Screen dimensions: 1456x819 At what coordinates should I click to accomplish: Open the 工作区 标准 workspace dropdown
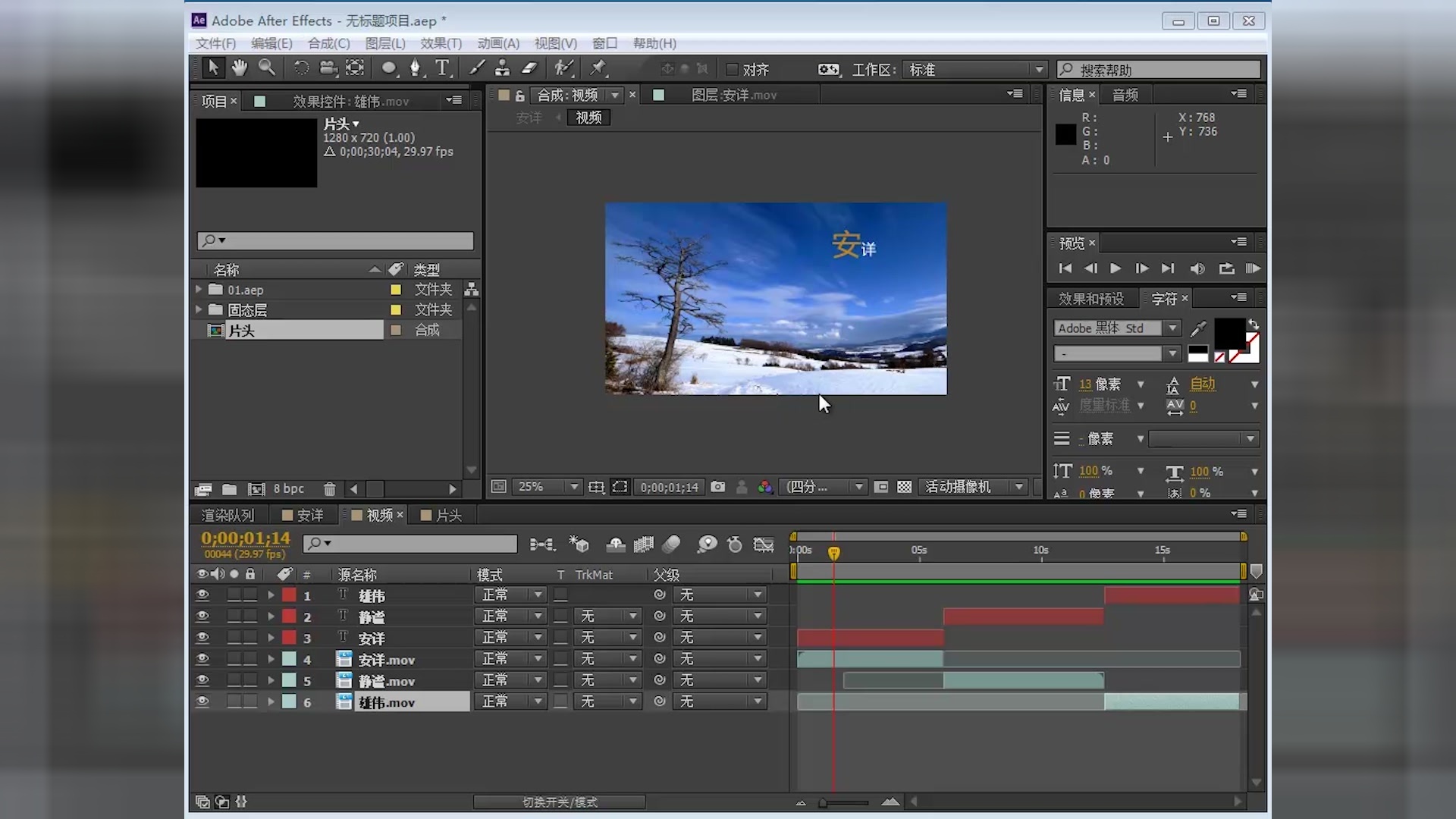[974, 70]
